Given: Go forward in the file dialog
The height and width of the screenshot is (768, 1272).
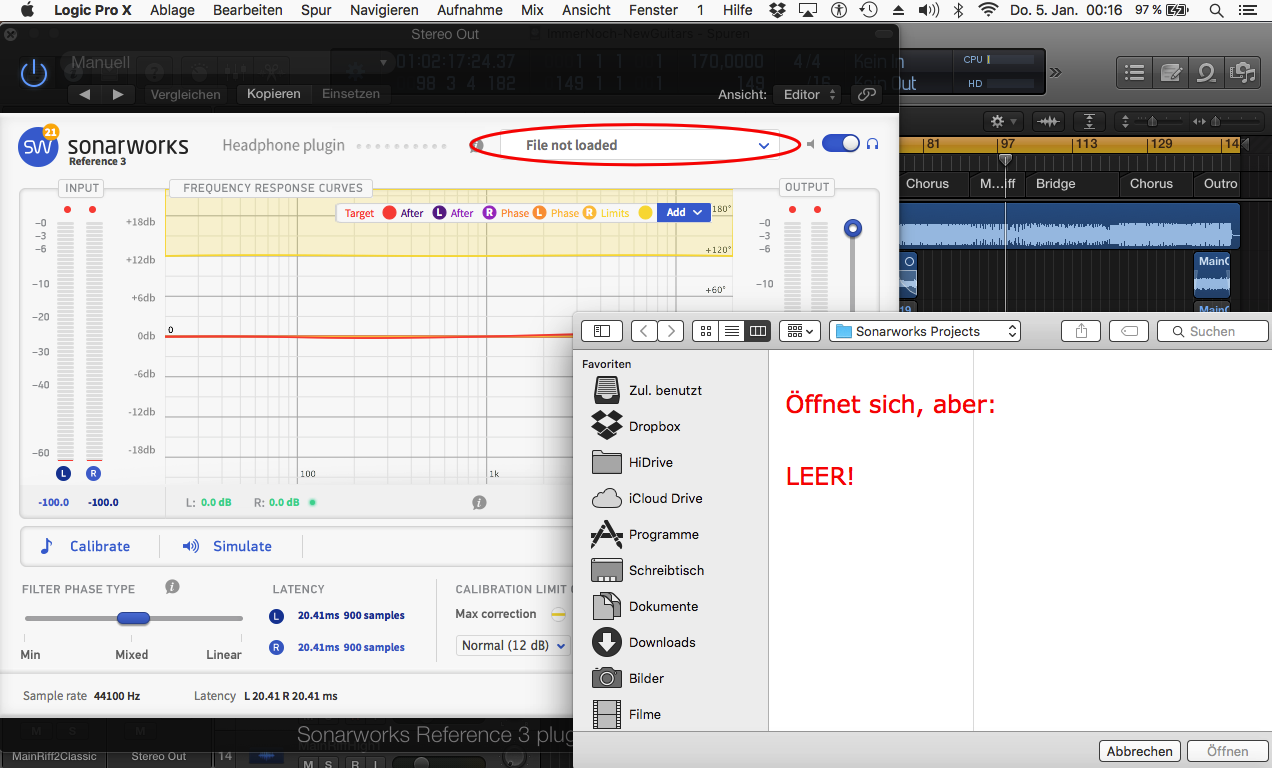Looking at the screenshot, I should [x=671, y=331].
